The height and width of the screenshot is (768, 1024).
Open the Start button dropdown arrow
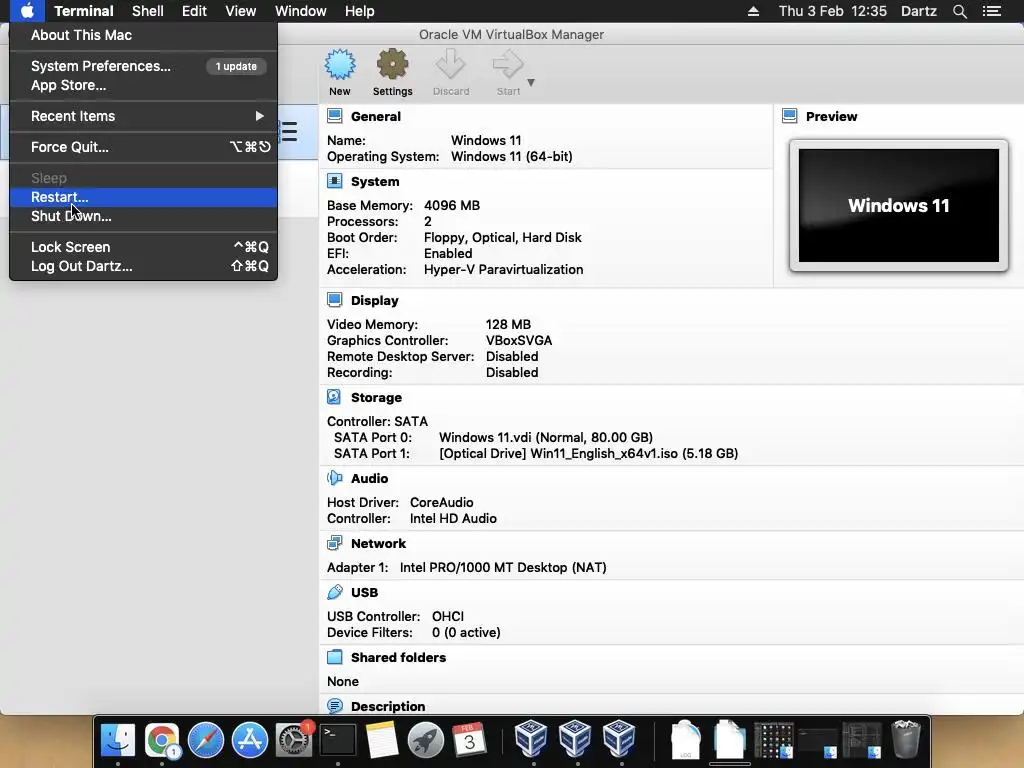pyautogui.click(x=531, y=82)
